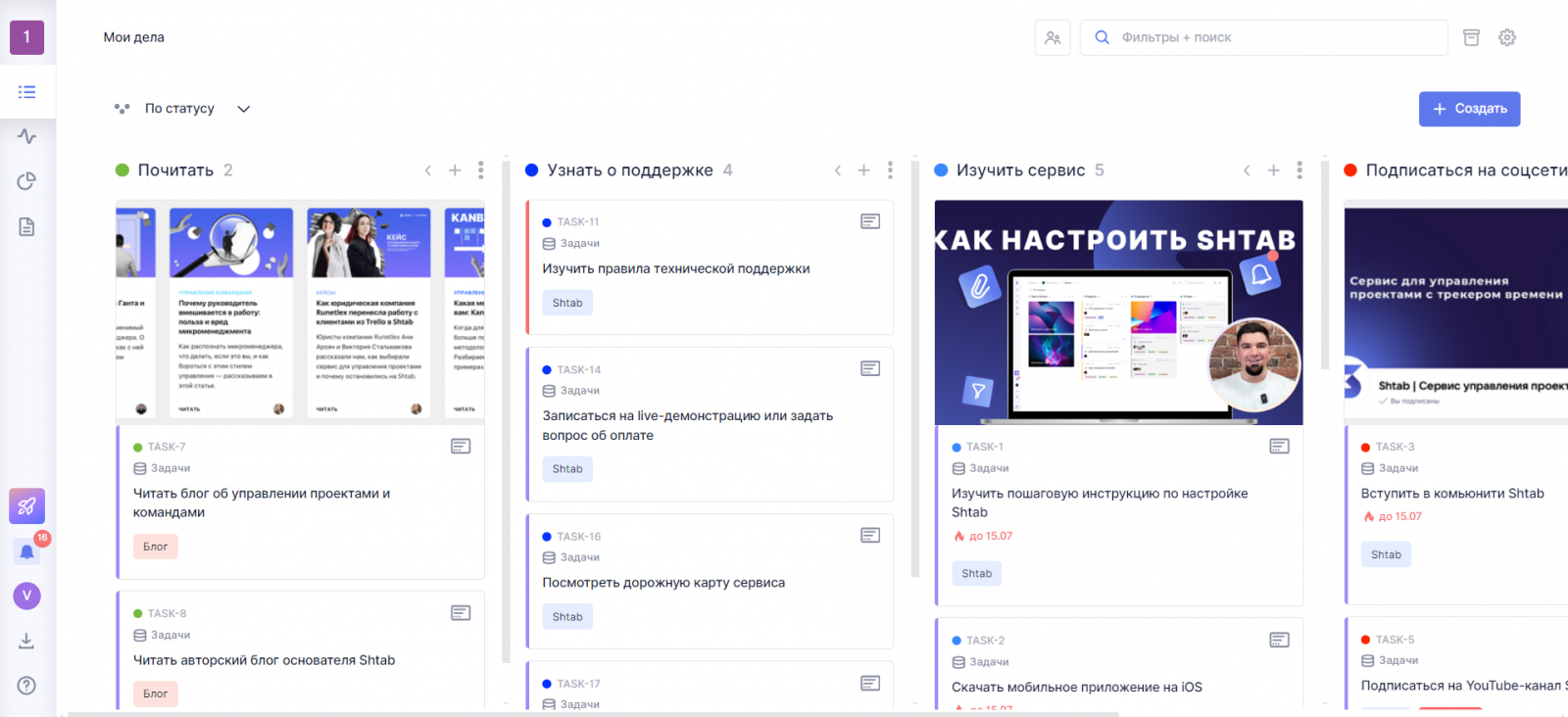Click the "TASK-5" identifier label
This screenshot has height=717, width=1568.
pyautogui.click(x=1396, y=640)
